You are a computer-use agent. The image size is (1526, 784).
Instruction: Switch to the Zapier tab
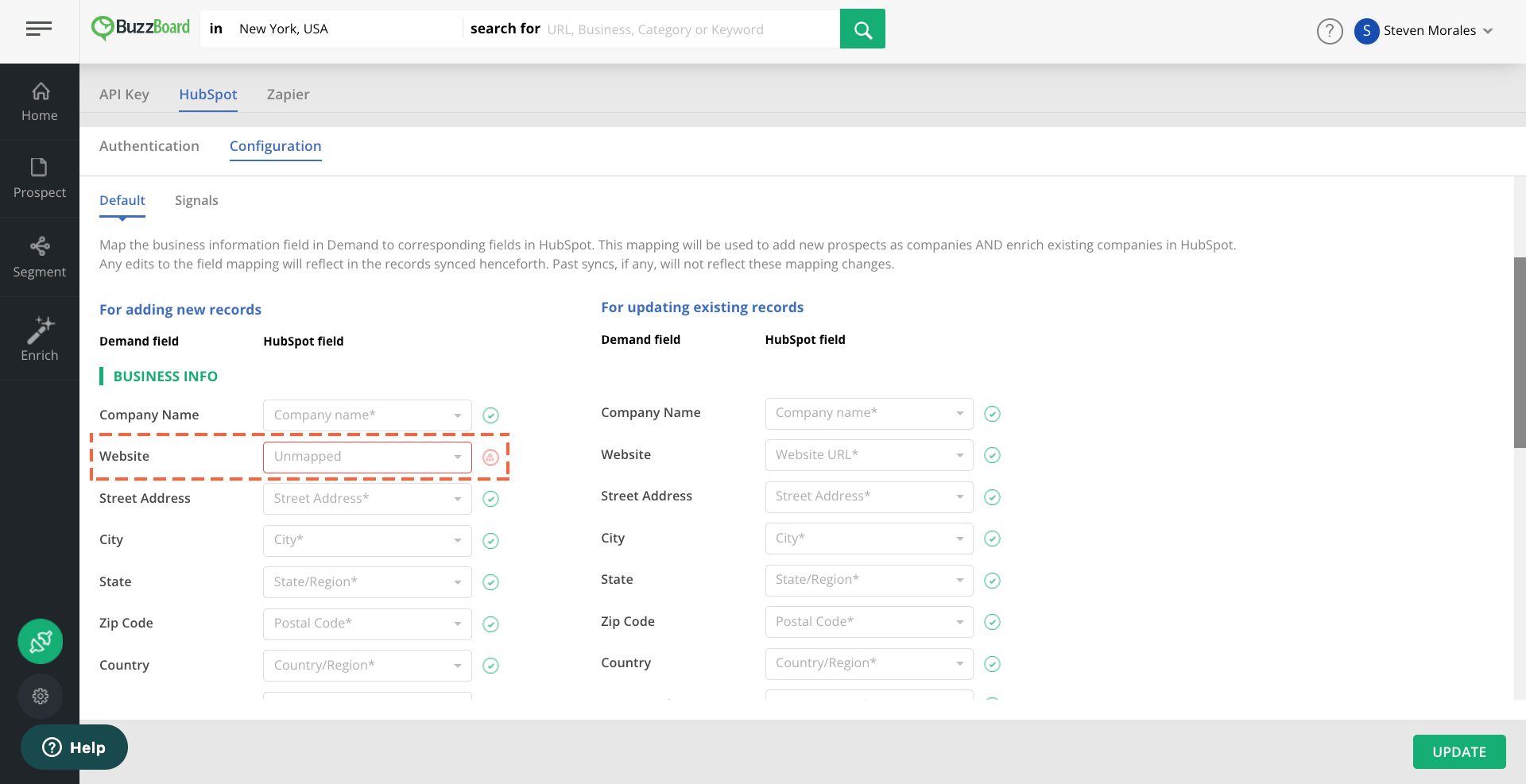click(x=288, y=95)
